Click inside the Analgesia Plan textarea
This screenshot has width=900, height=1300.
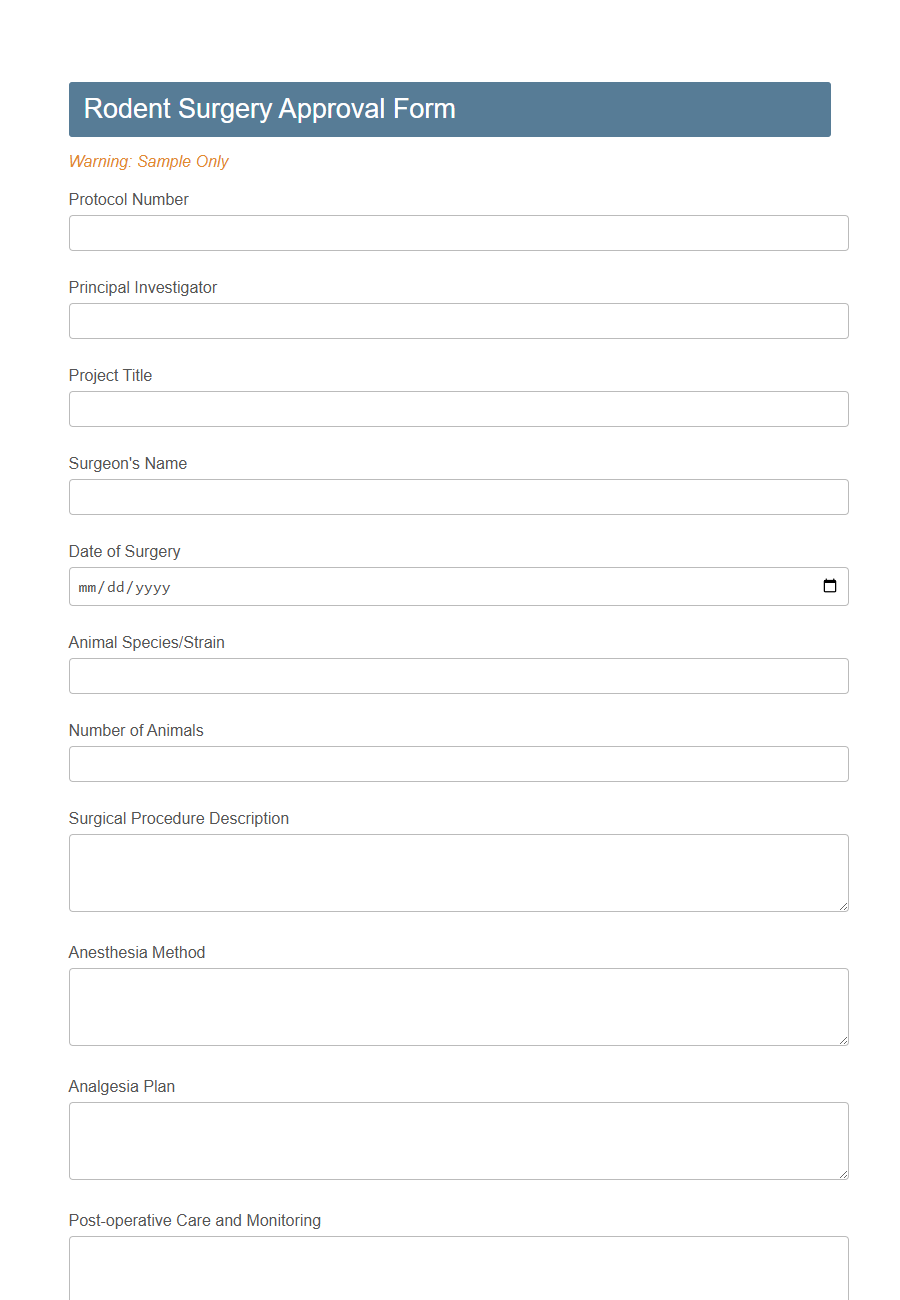[x=458, y=1139]
